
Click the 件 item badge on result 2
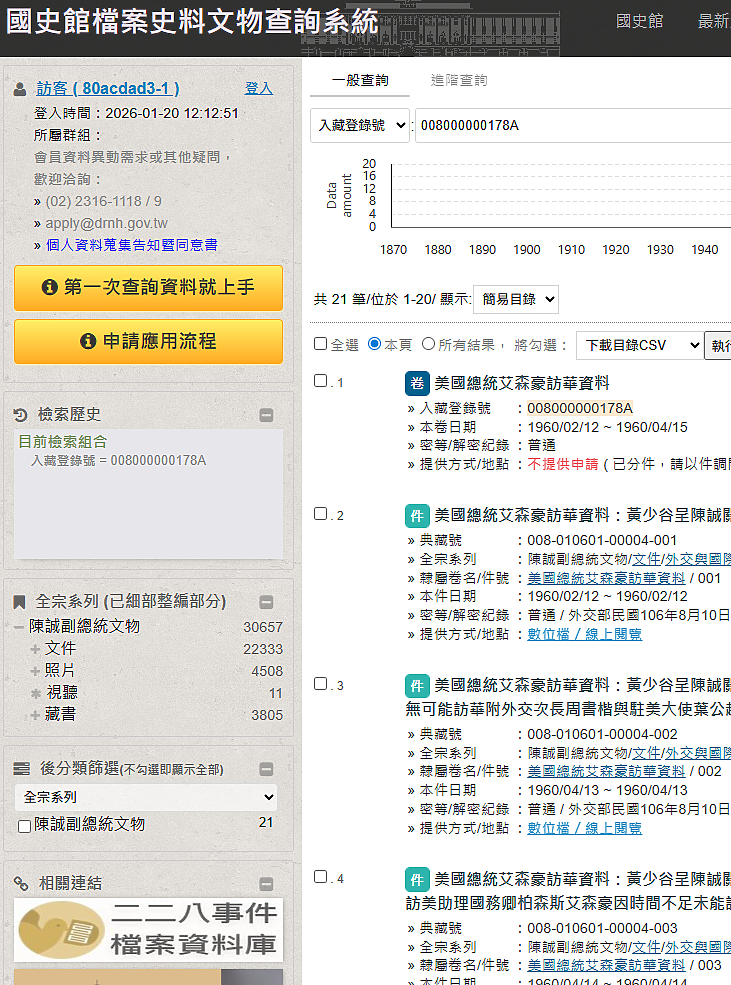pos(417,516)
